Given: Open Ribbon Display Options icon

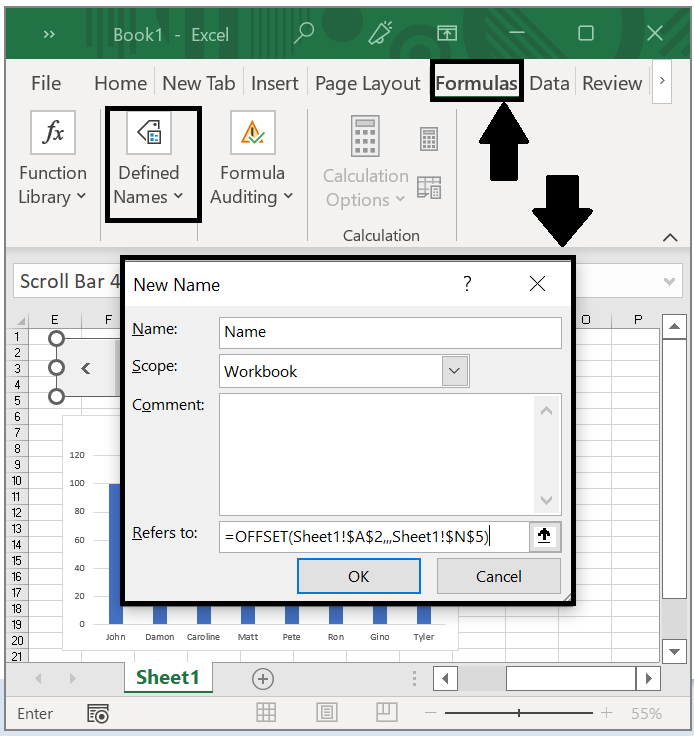Looking at the screenshot, I should click(x=447, y=33).
